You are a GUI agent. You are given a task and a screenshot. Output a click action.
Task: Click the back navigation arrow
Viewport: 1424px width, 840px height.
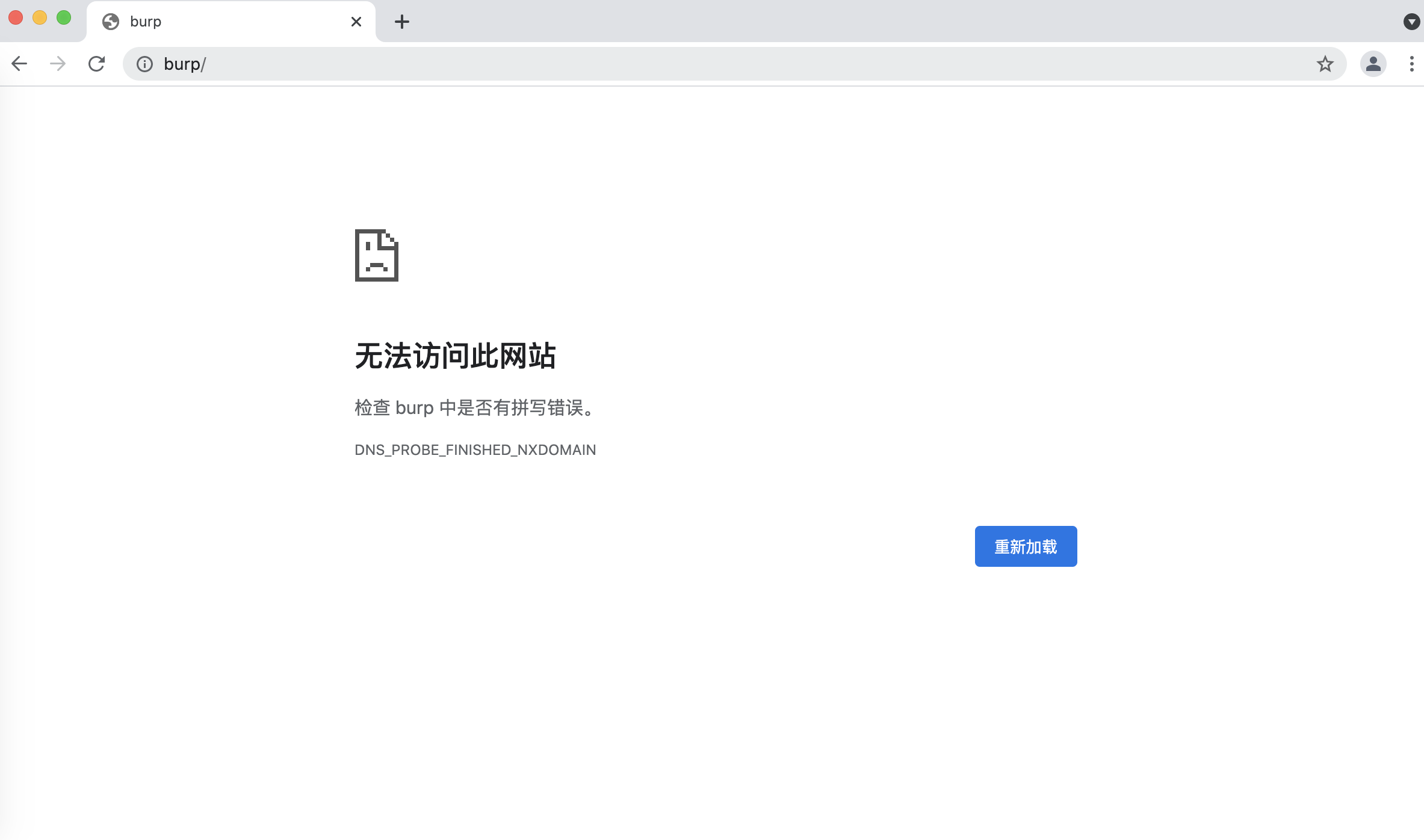[20, 64]
